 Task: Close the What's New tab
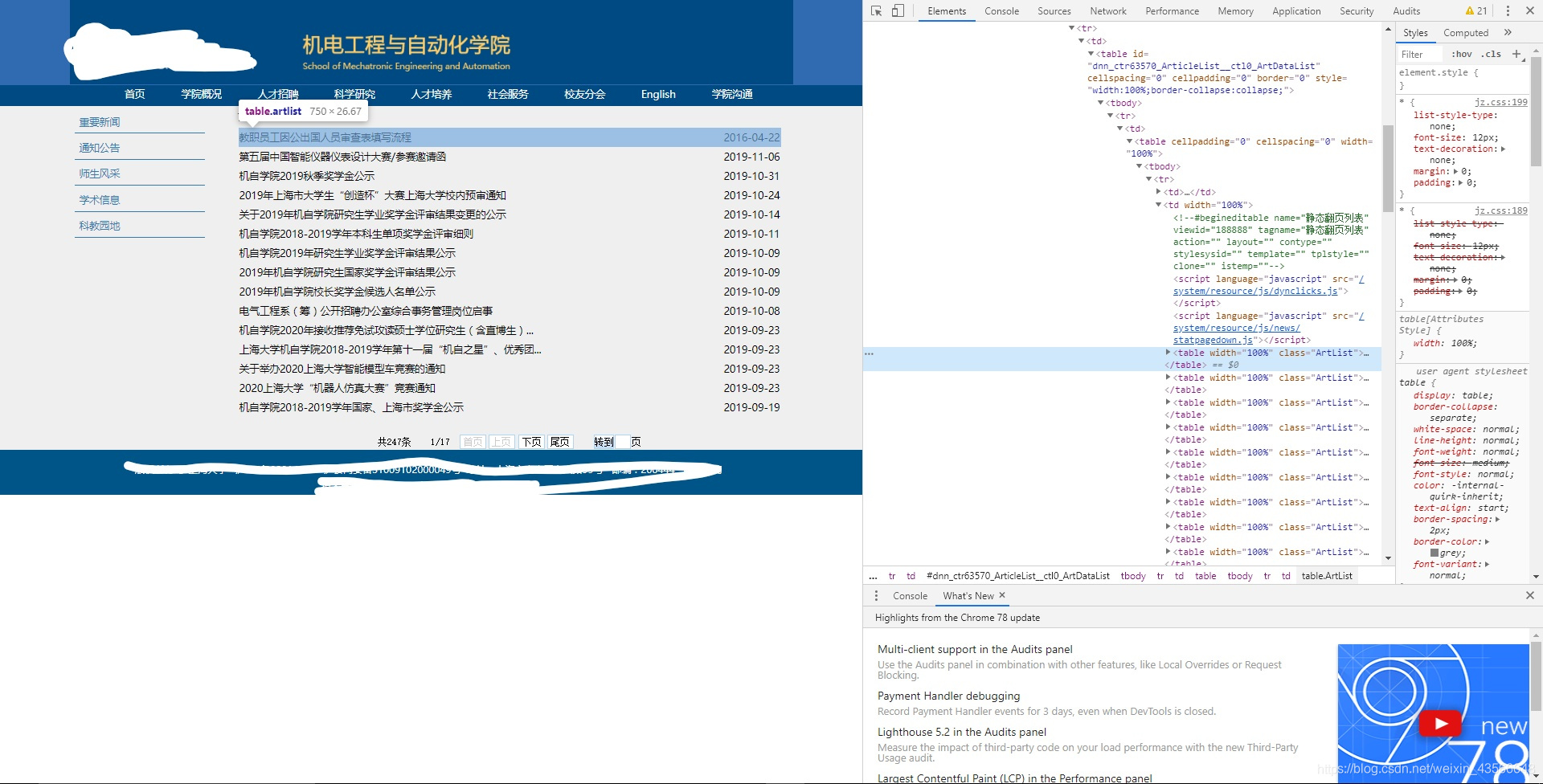pyautogui.click(x=1002, y=595)
